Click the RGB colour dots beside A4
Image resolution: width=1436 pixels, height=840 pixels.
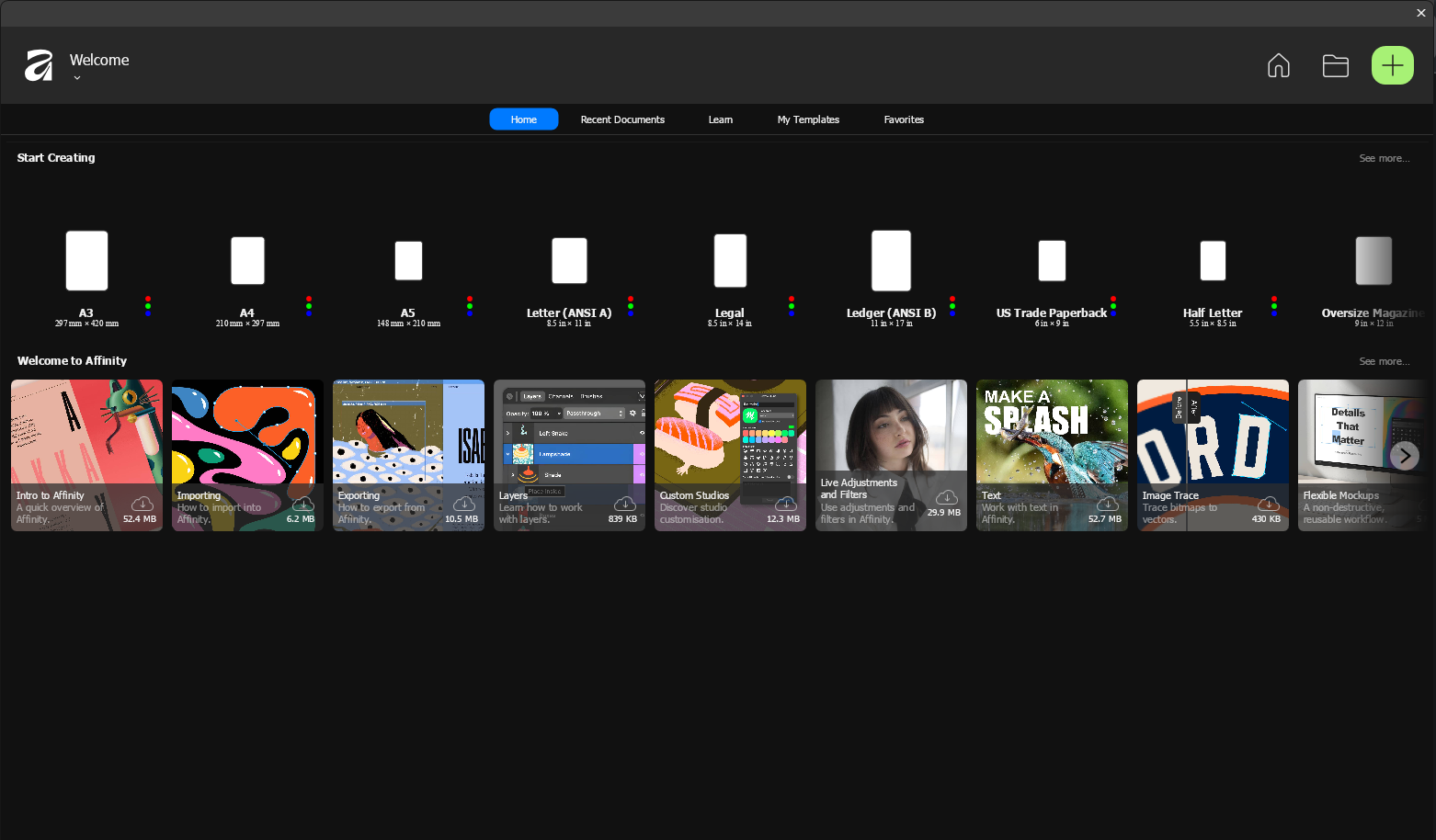pyautogui.click(x=309, y=306)
